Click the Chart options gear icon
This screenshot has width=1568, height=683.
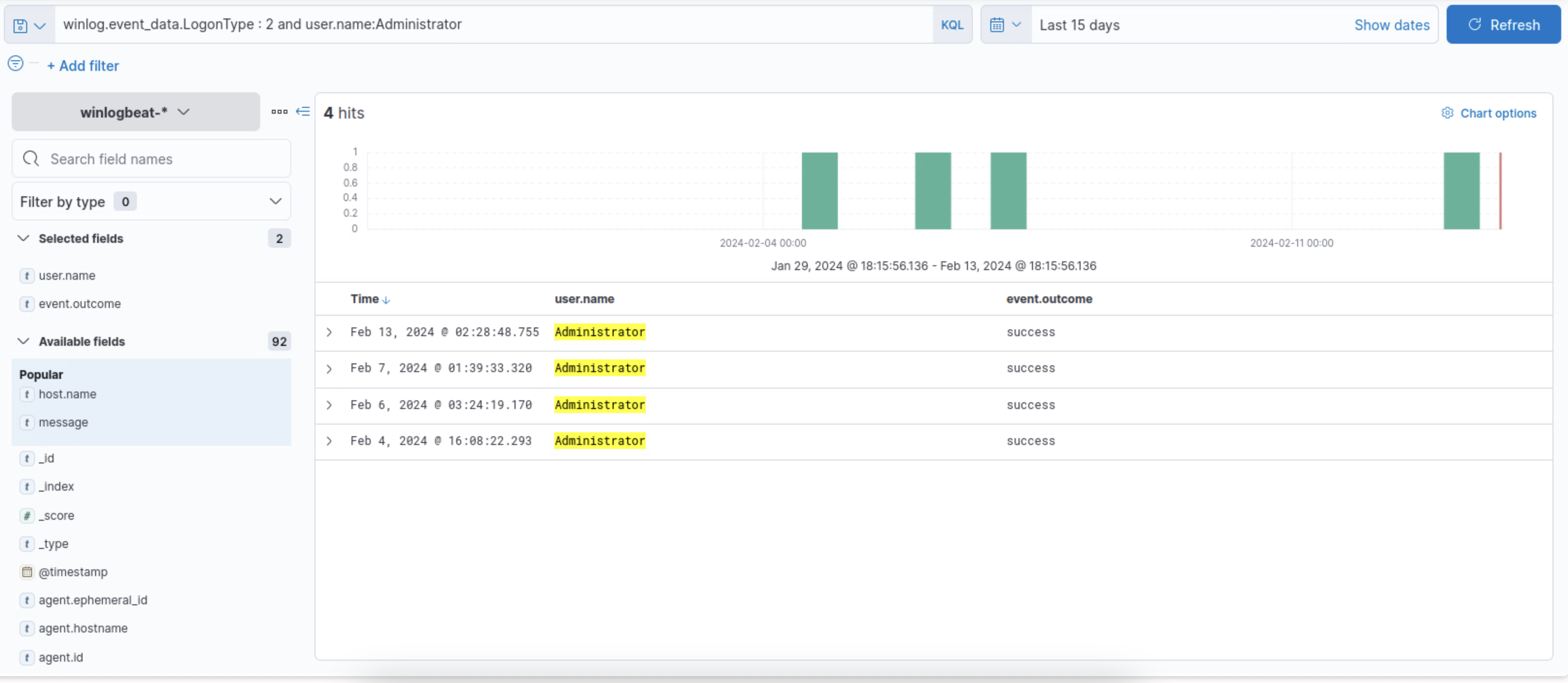(1447, 113)
